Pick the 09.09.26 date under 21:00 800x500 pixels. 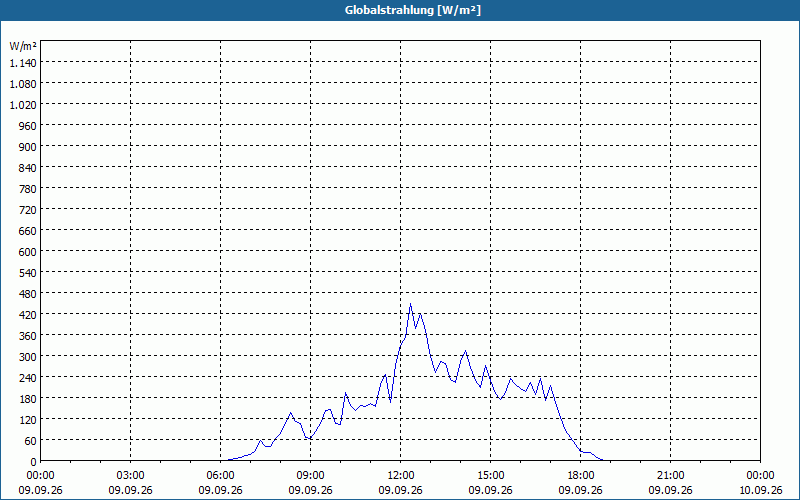(x=670, y=490)
